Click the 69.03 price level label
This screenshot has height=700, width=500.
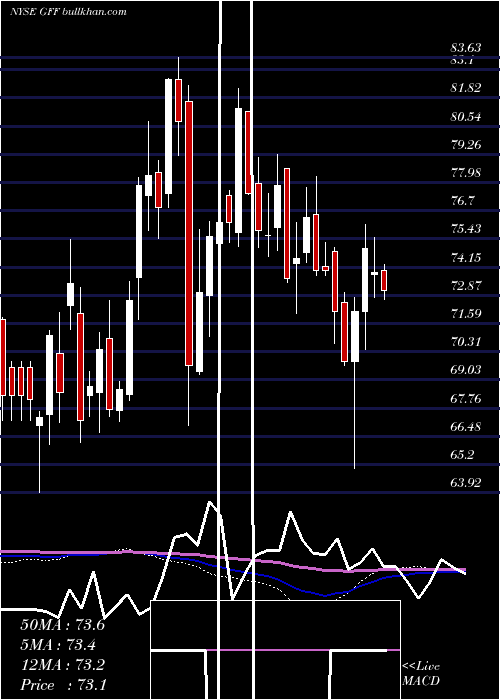pyautogui.click(x=466, y=370)
